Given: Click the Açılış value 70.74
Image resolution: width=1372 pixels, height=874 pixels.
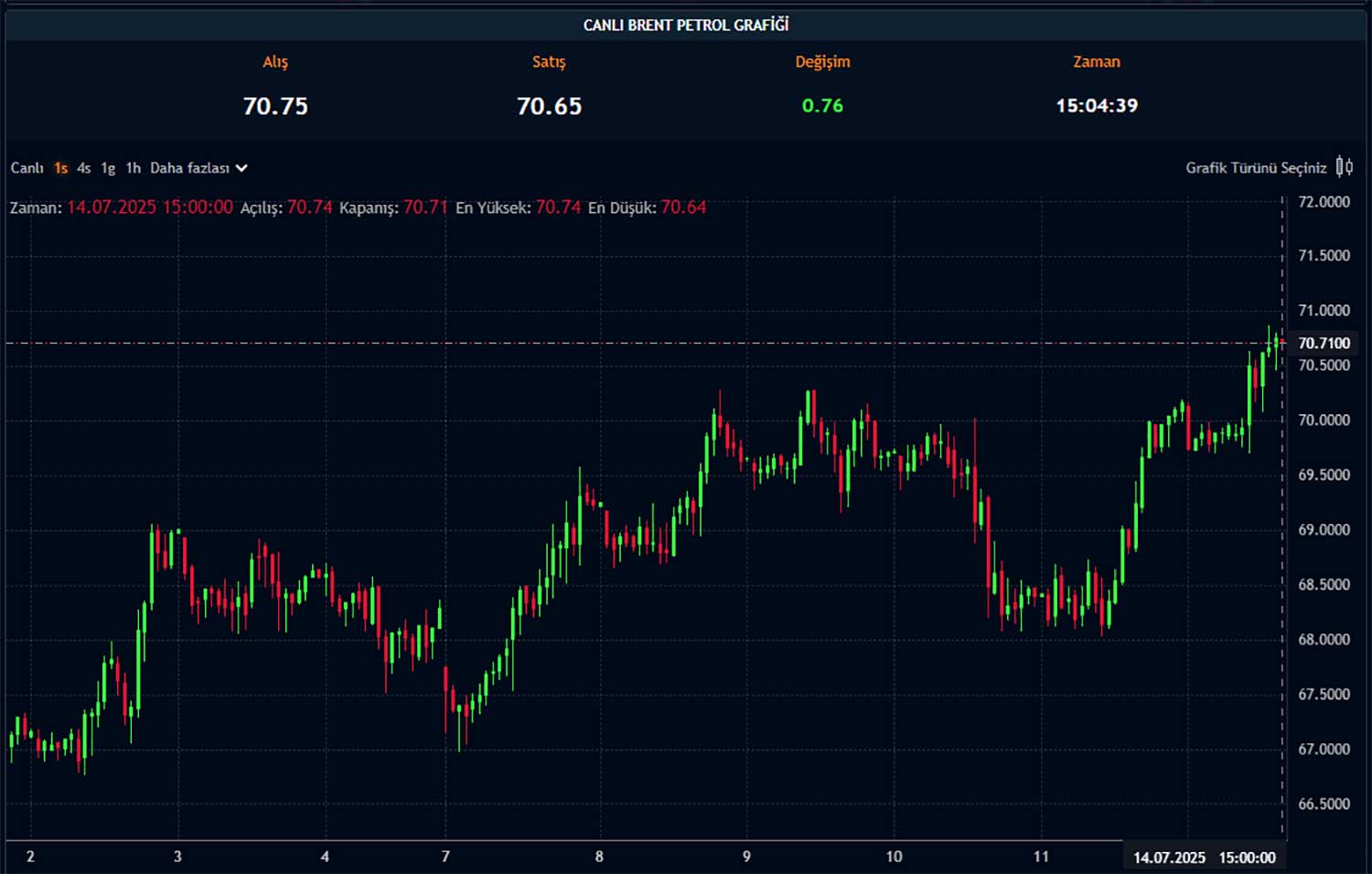Looking at the screenshot, I should [x=309, y=208].
